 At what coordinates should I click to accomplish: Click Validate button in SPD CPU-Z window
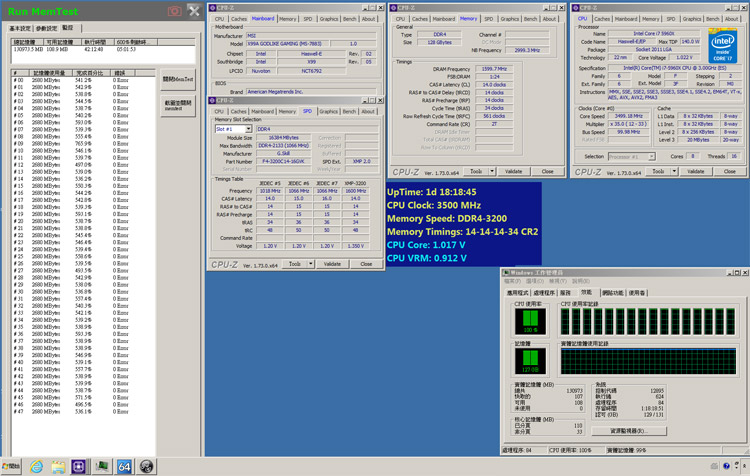tap(332, 264)
